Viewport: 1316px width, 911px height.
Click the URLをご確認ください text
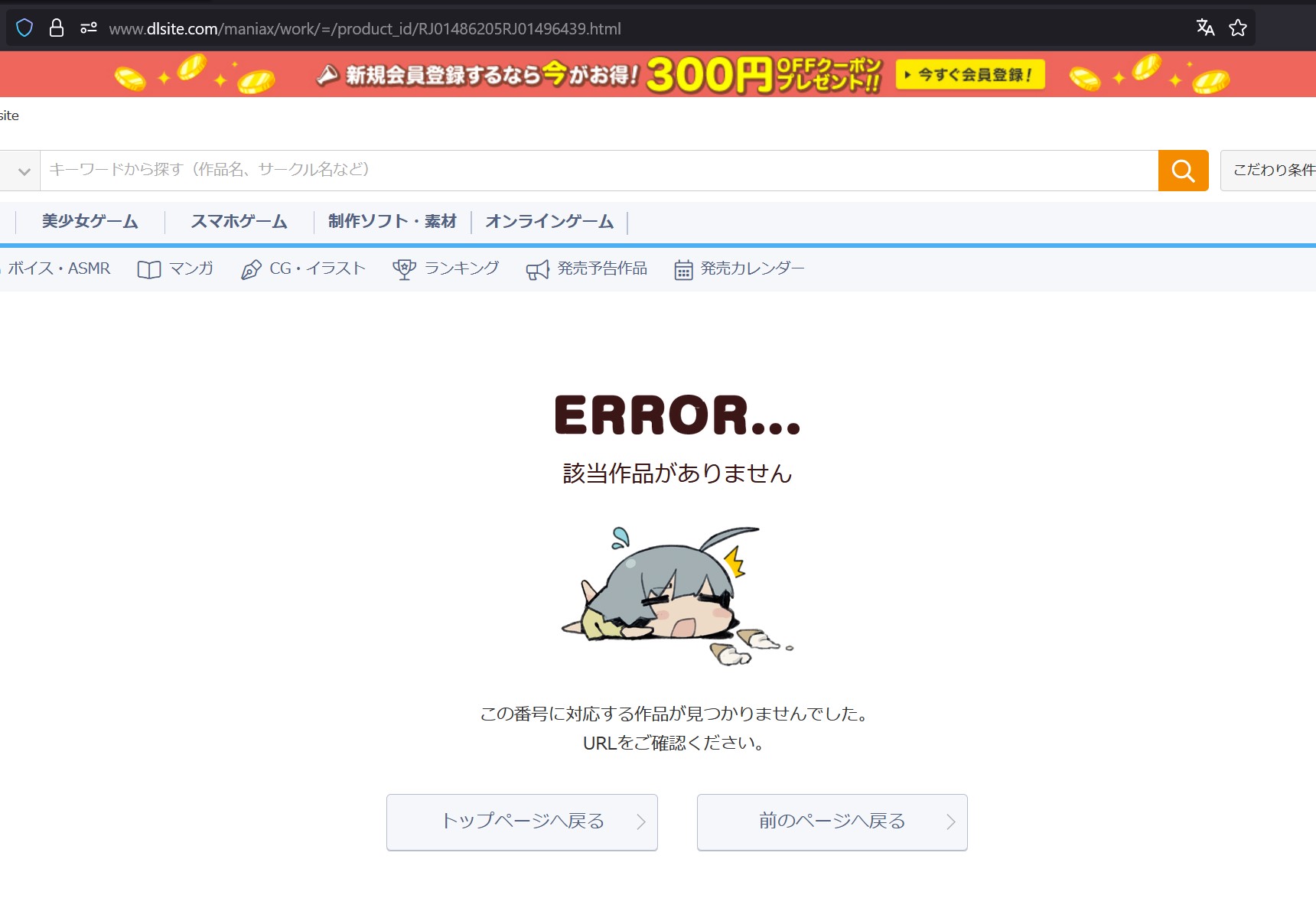click(x=673, y=743)
